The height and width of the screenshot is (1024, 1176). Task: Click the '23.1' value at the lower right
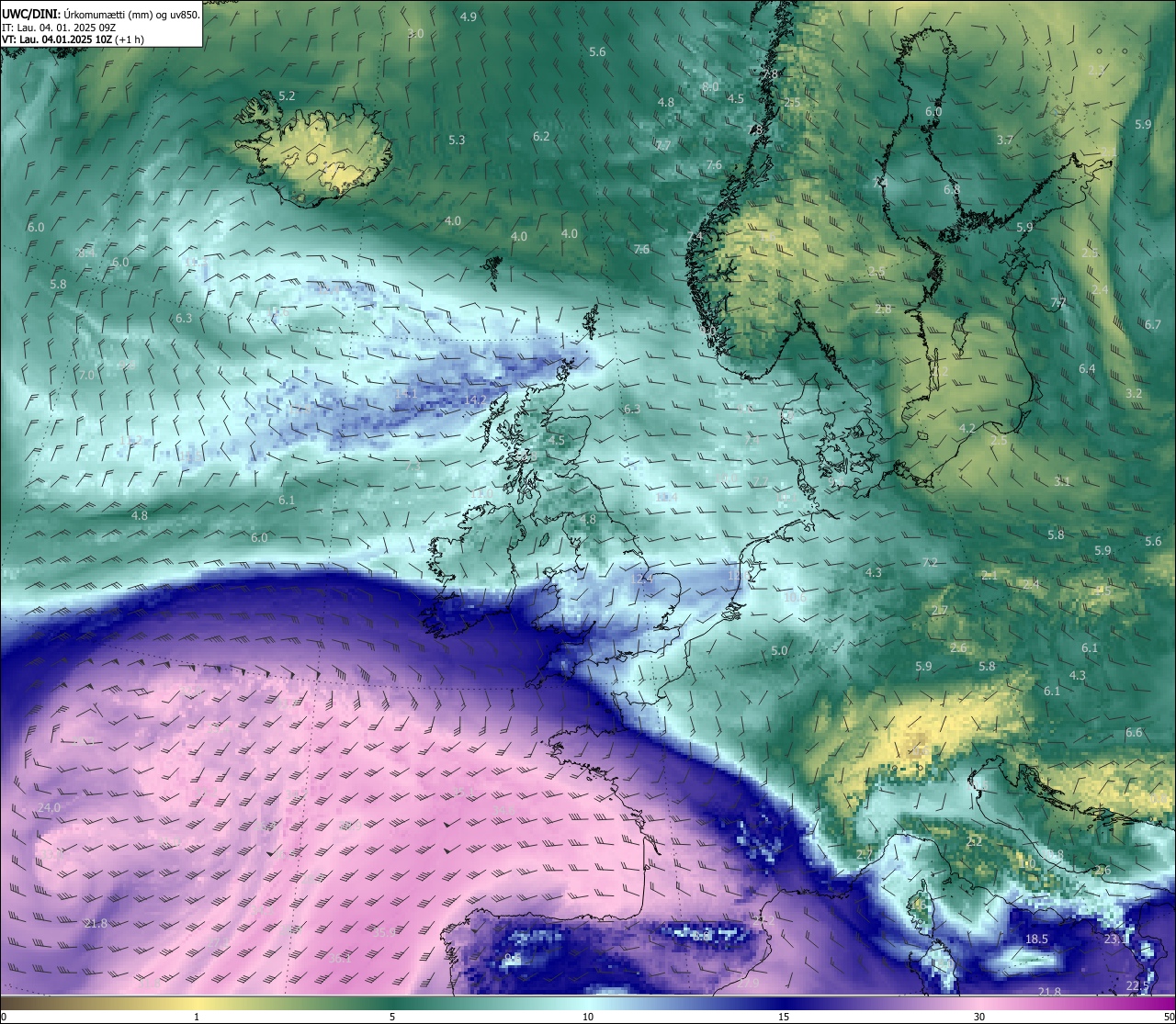point(1115,939)
